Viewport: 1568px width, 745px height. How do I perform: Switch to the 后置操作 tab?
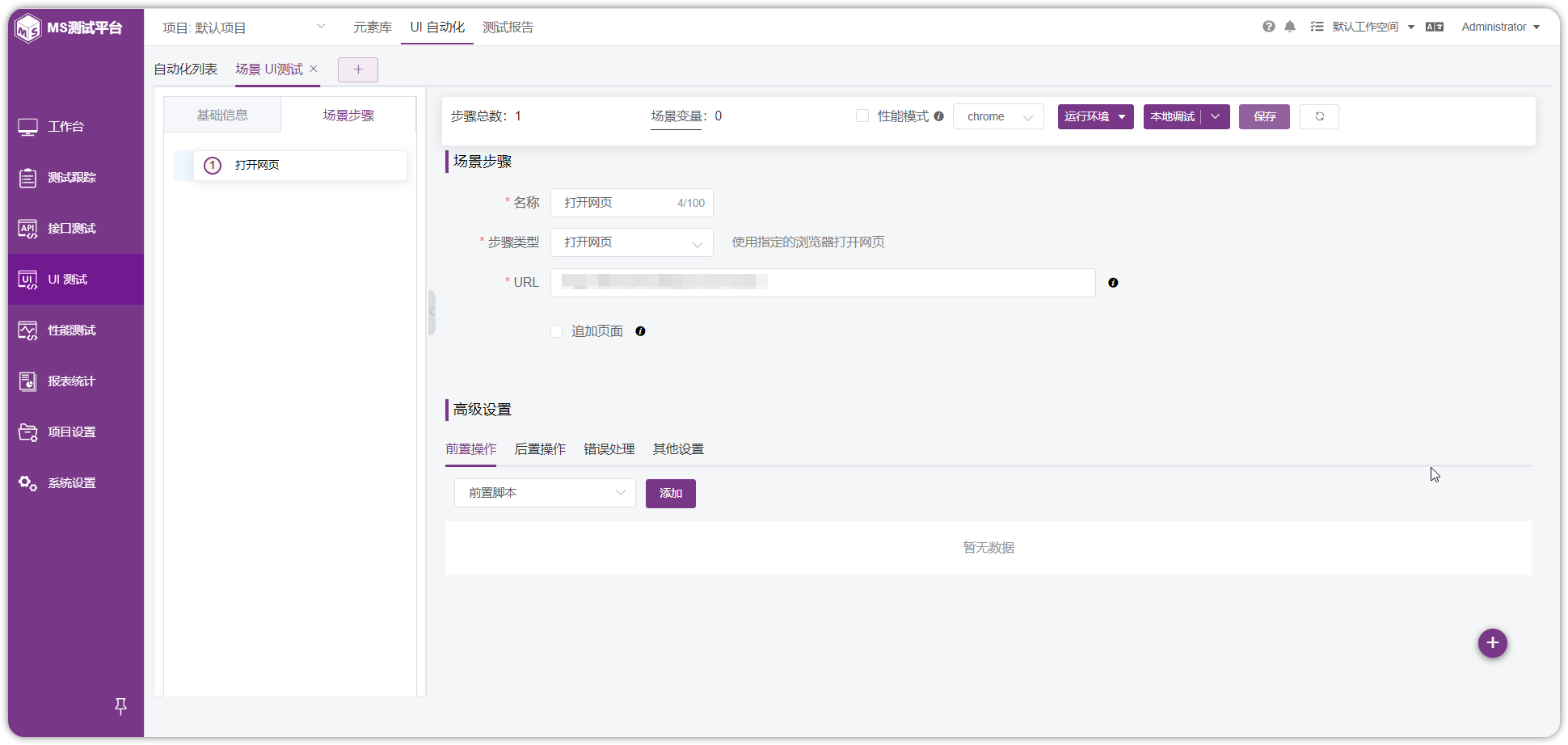pos(540,449)
